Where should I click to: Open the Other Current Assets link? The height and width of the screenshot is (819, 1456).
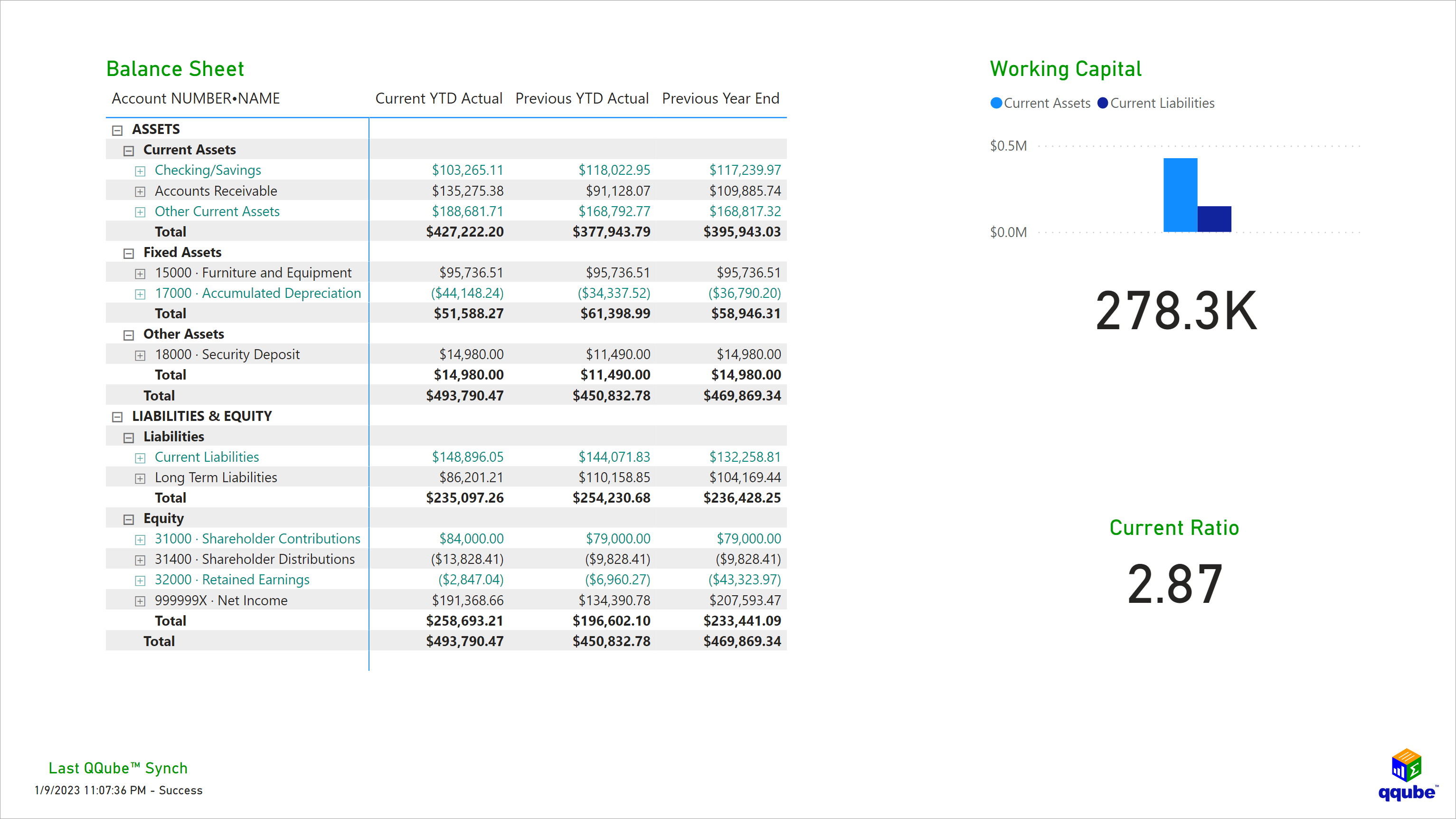pos(217,211)
